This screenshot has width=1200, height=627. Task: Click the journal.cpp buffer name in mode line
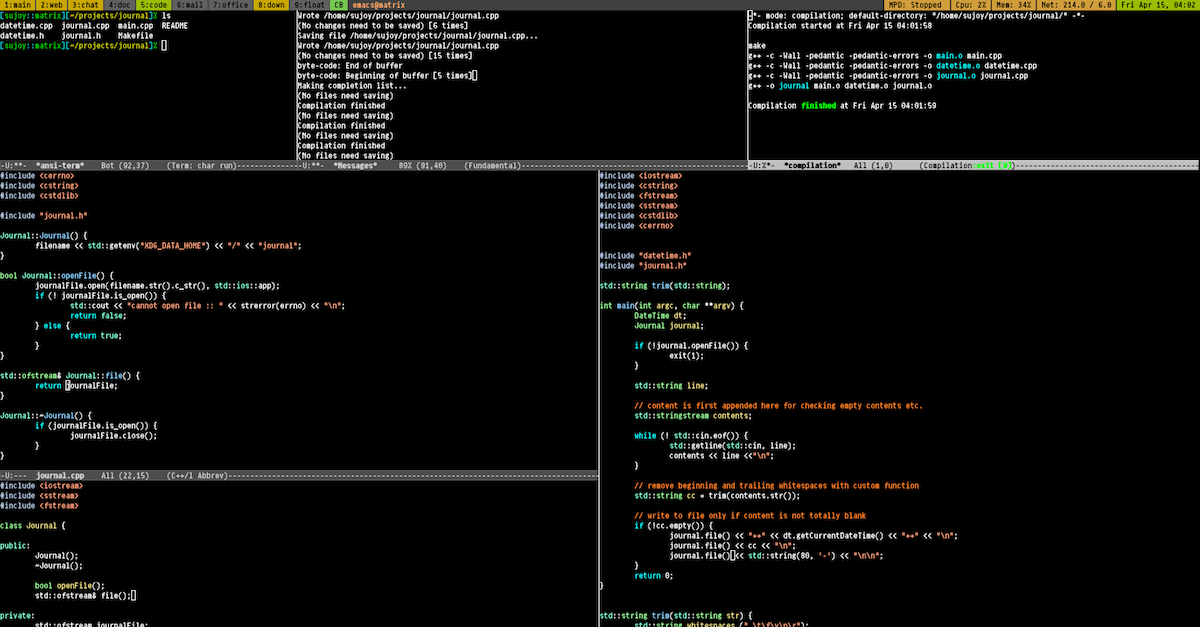click(62, 476)
